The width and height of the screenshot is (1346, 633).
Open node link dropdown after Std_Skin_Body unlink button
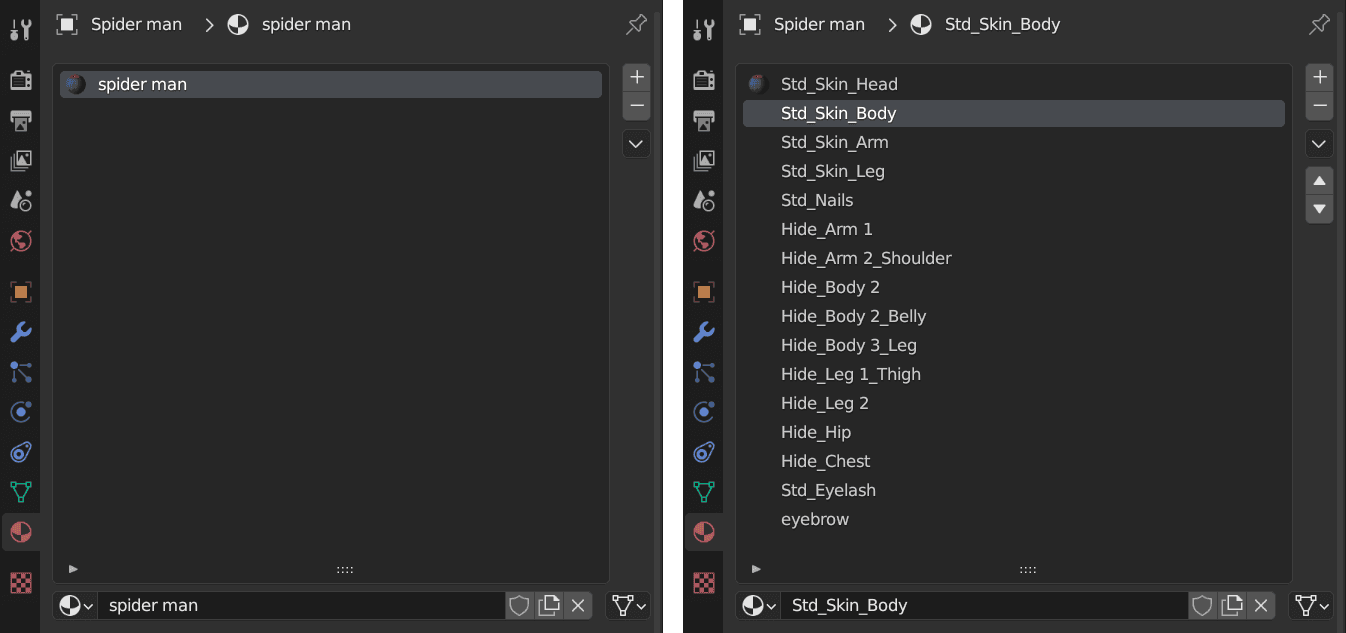1311,605
